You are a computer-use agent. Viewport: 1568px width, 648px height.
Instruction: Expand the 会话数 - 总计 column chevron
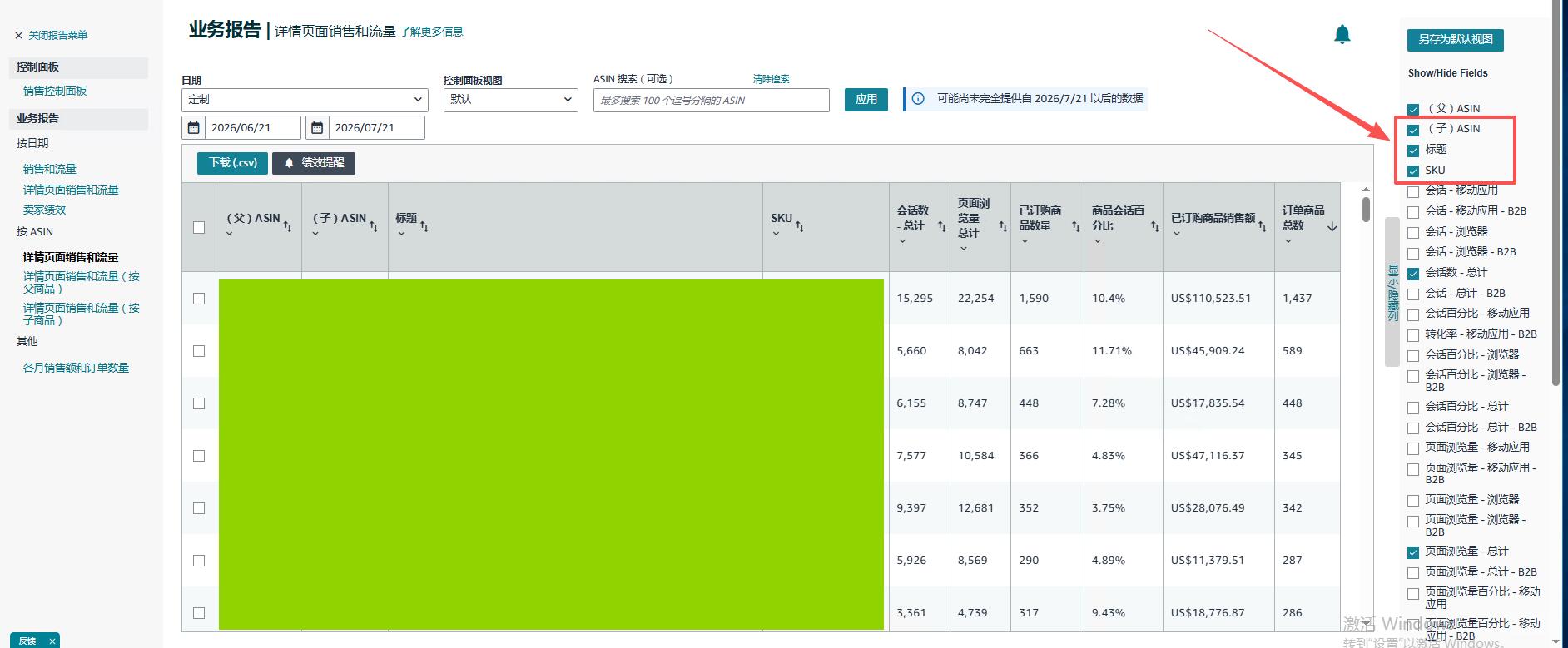(x=902, y=241)
